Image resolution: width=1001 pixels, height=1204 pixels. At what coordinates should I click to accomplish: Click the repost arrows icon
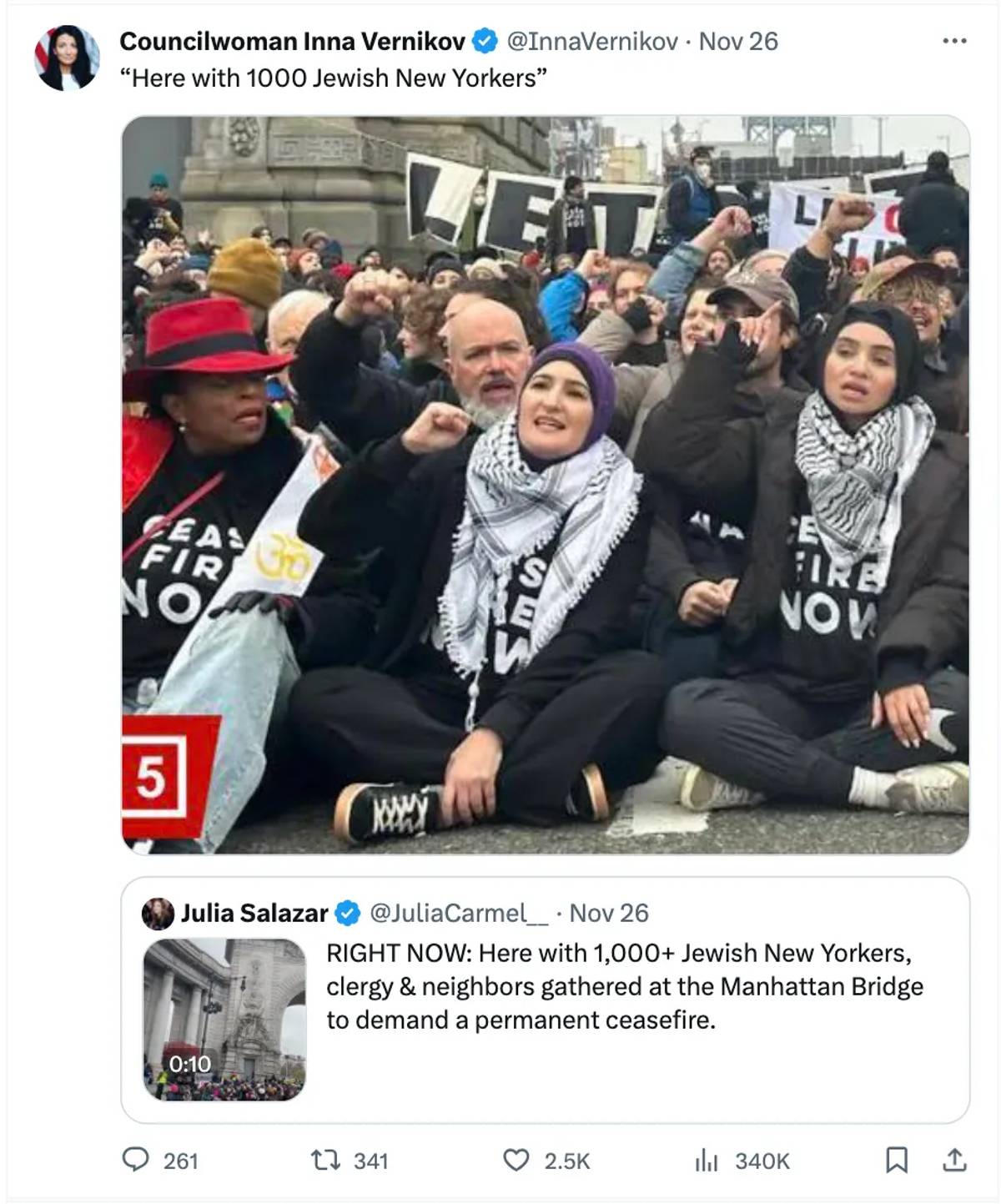[322, 1160]
